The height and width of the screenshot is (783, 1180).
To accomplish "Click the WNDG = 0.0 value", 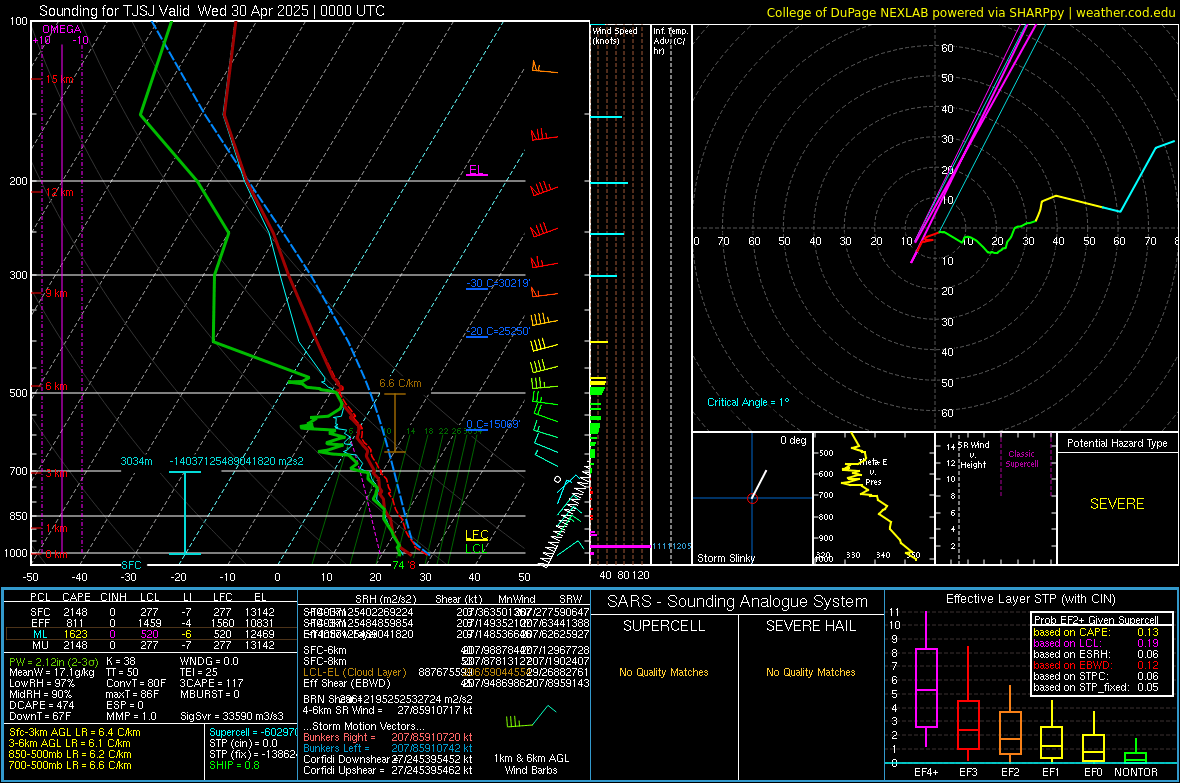I will coord(208,662).
